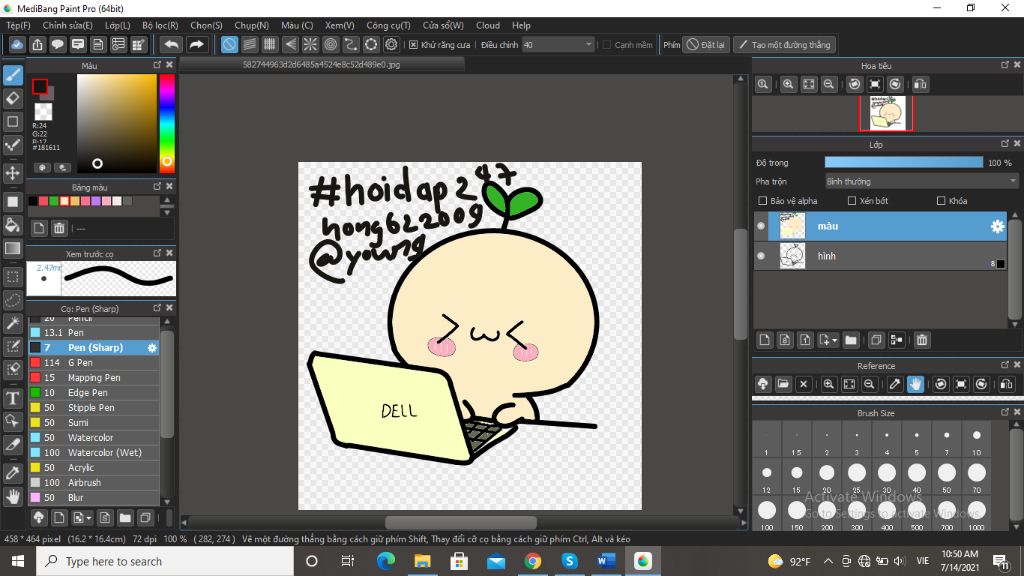Viewport: 1024px width, 576px height.
Task: Enable radial snap guide
Action: pos(310,44)
